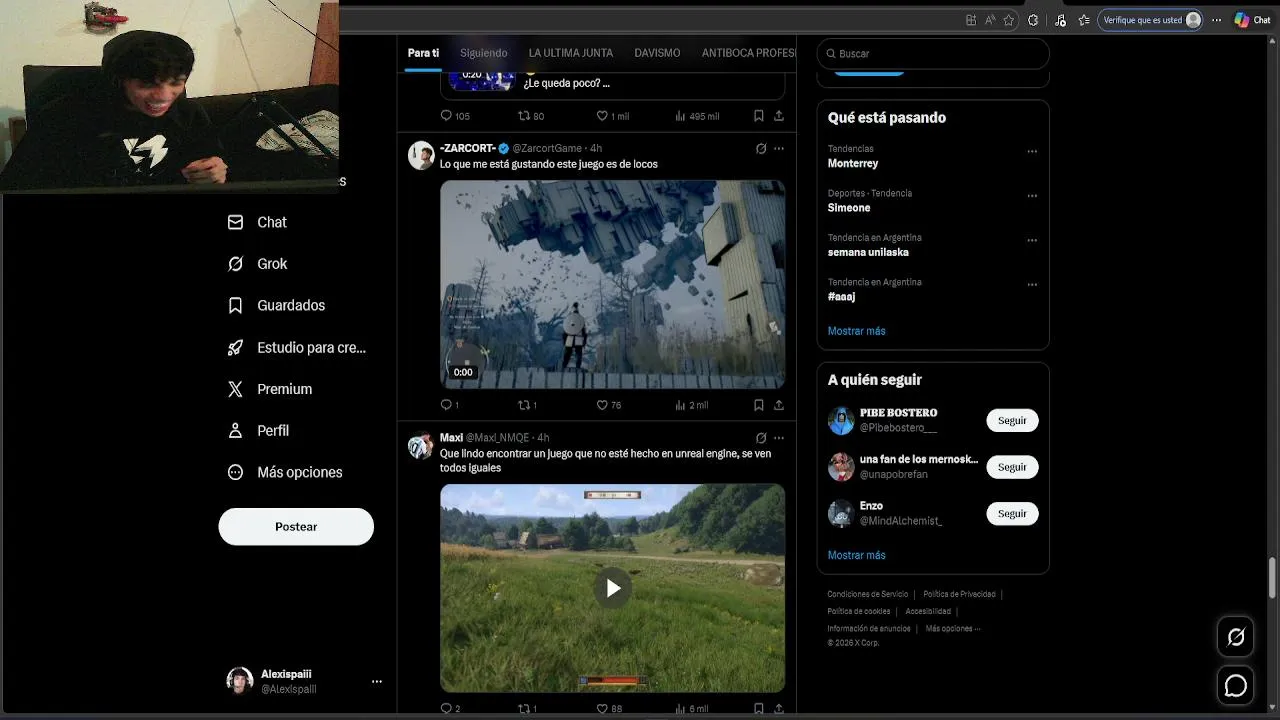The width and height of the screenshot is (1280, 720).
Task: Open more options on Maxi post
Action: pos(779,437)
